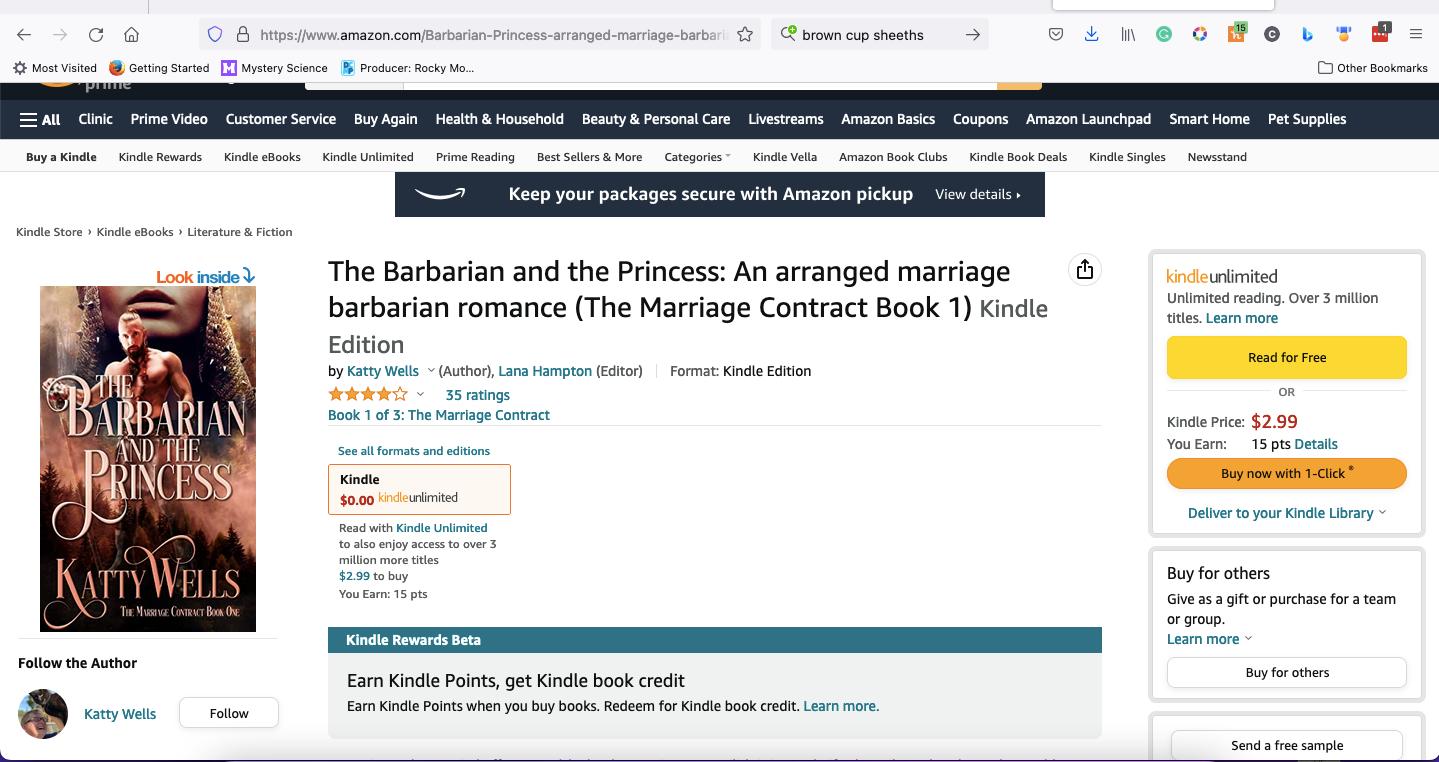Image resolution: width=1439 pixels, height=762 pixels.
Task: Go to Kindle eBooks tab
Action: (x=262, y=157)
